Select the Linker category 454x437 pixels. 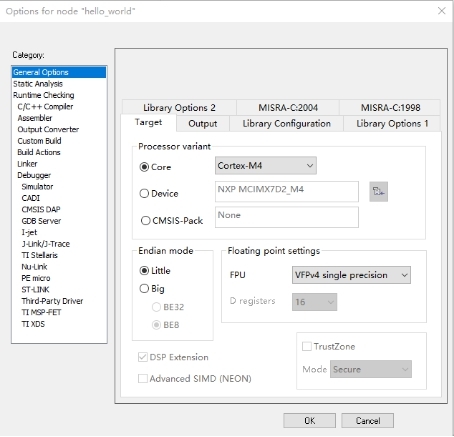pos(27,164)
